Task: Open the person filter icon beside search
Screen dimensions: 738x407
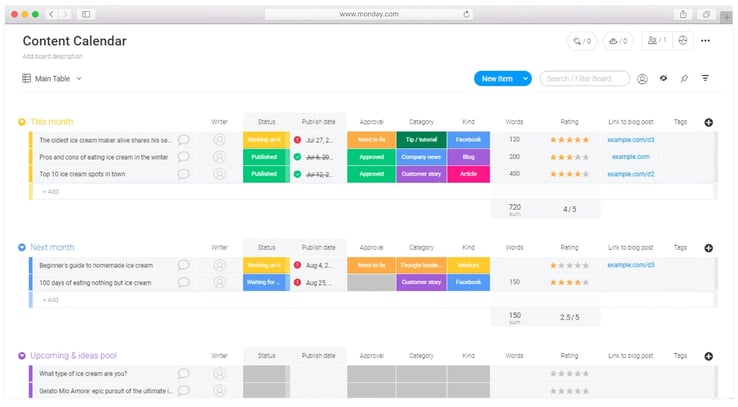Action: [x=642, y=78]
